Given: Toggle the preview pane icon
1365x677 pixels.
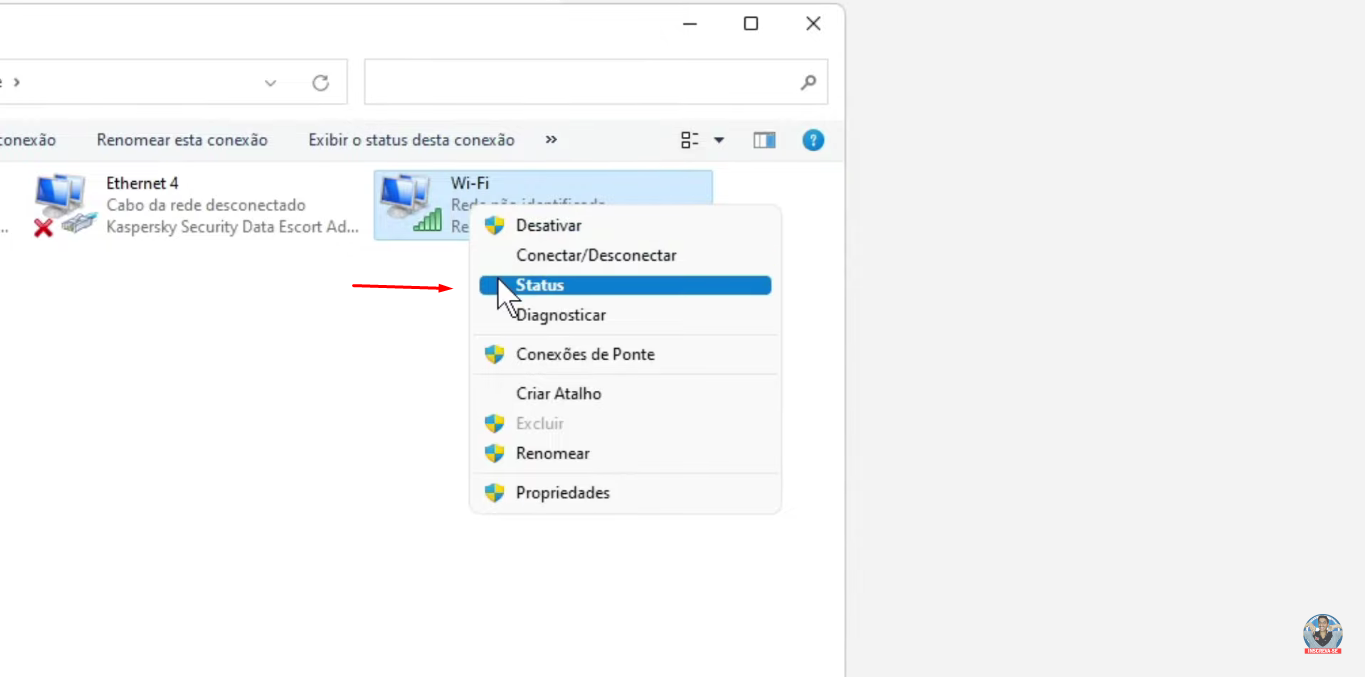Looking at the screenshot, I should click(x=764, y=140).
